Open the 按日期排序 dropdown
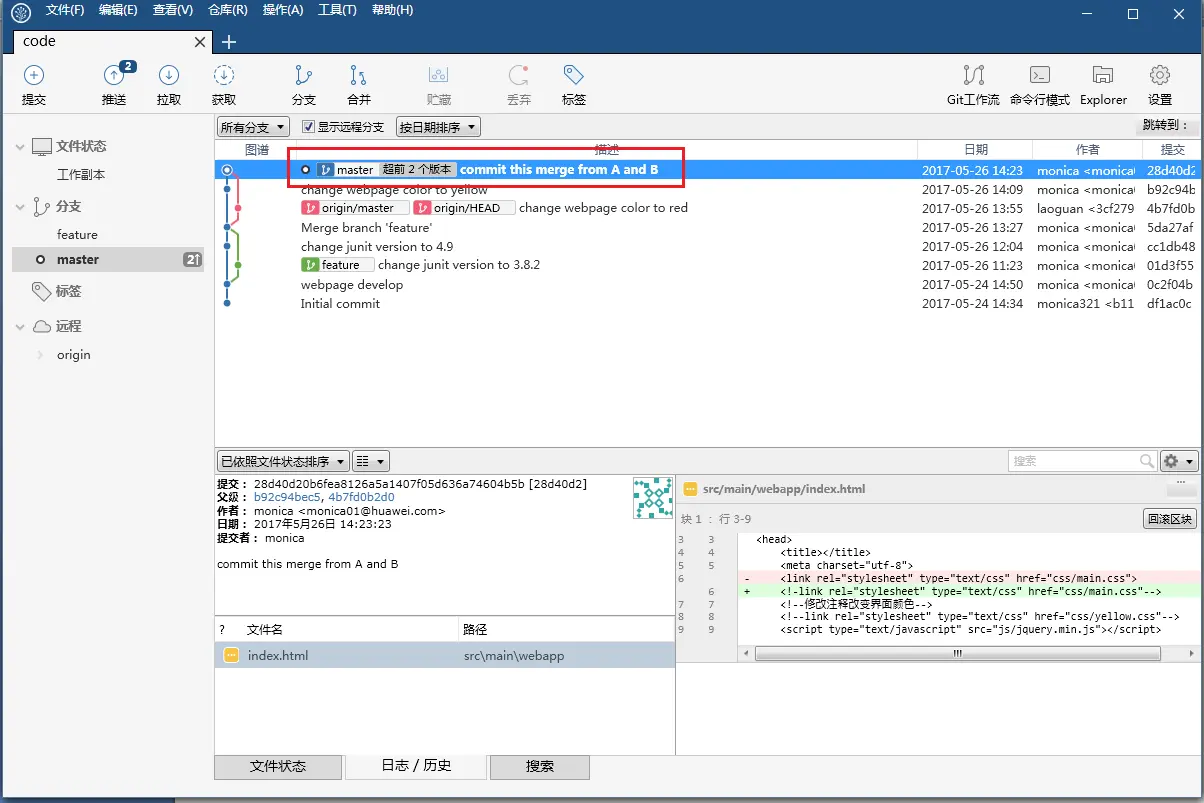Screen dimensions: 1204x803 click(438, 127)
